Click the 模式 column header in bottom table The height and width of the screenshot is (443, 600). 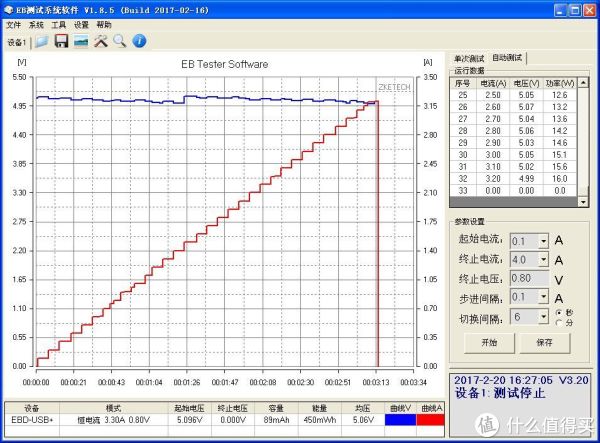[x=114, y=408]
